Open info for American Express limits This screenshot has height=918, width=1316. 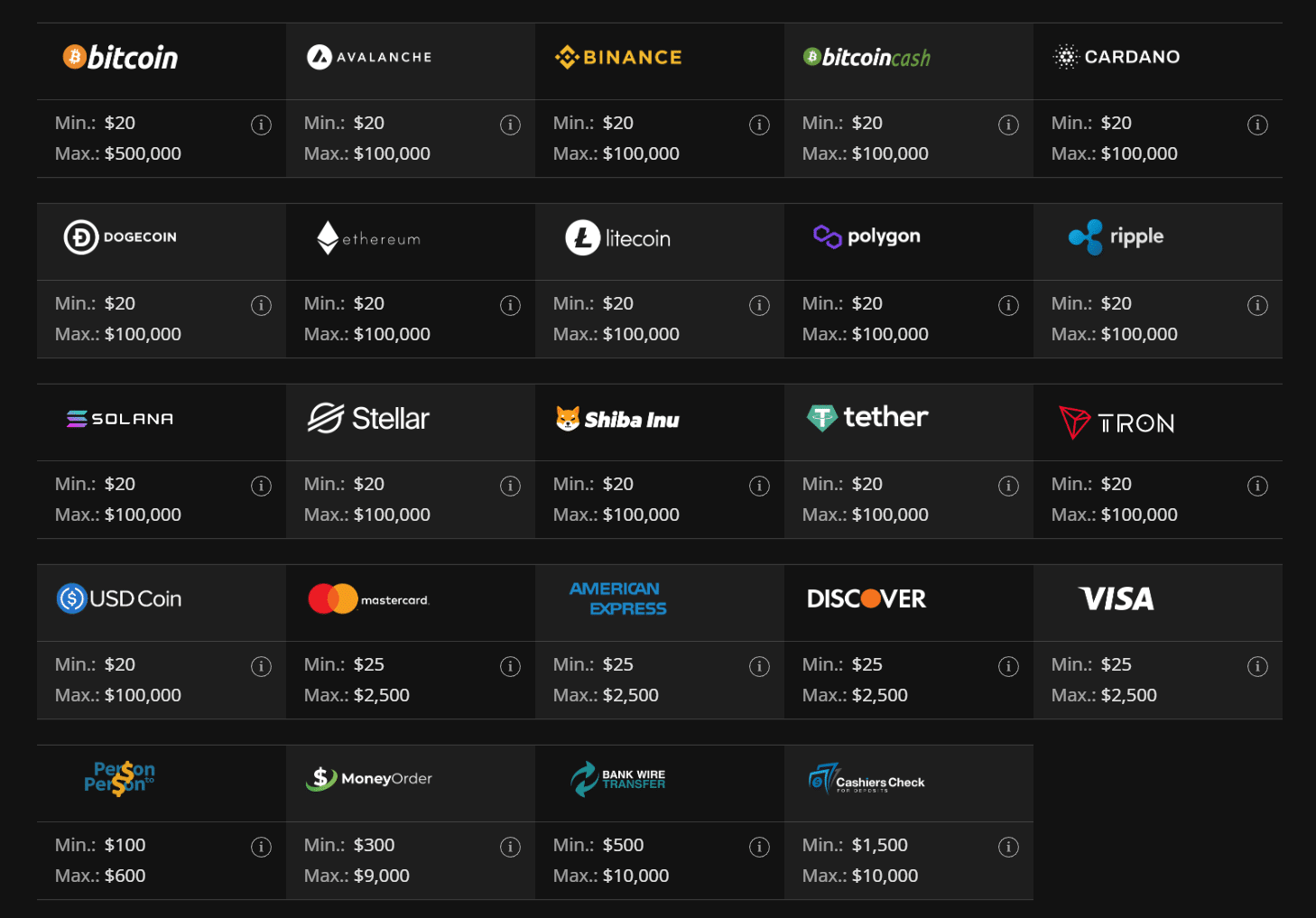[x=759, y=666]
